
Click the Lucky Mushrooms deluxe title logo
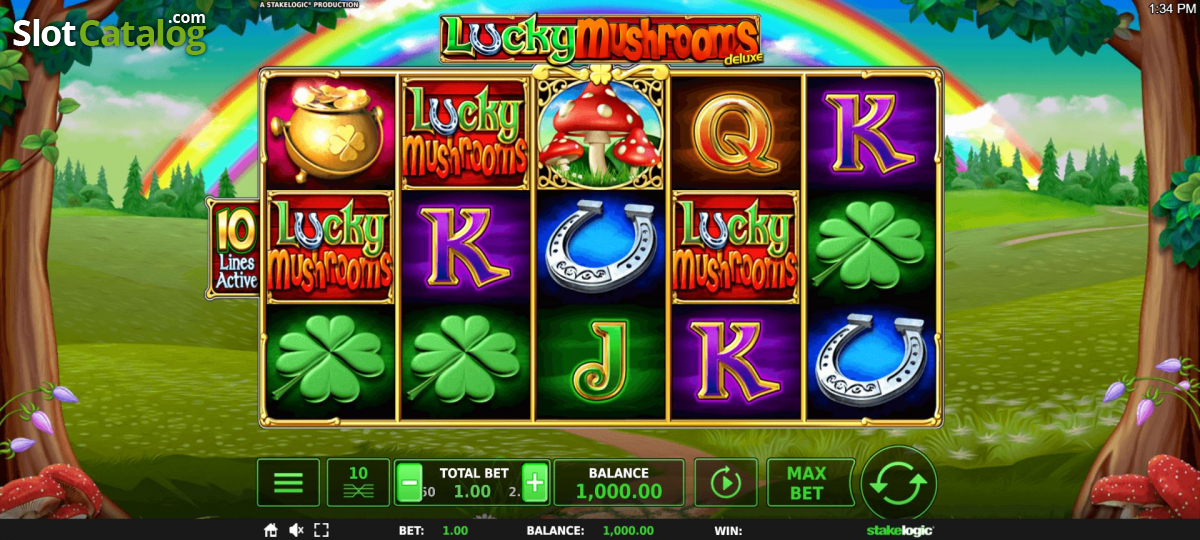point(600,39)
